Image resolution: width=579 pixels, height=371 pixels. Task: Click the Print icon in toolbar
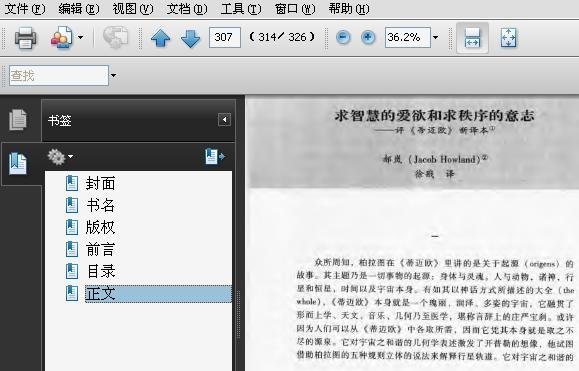point(25,37)
